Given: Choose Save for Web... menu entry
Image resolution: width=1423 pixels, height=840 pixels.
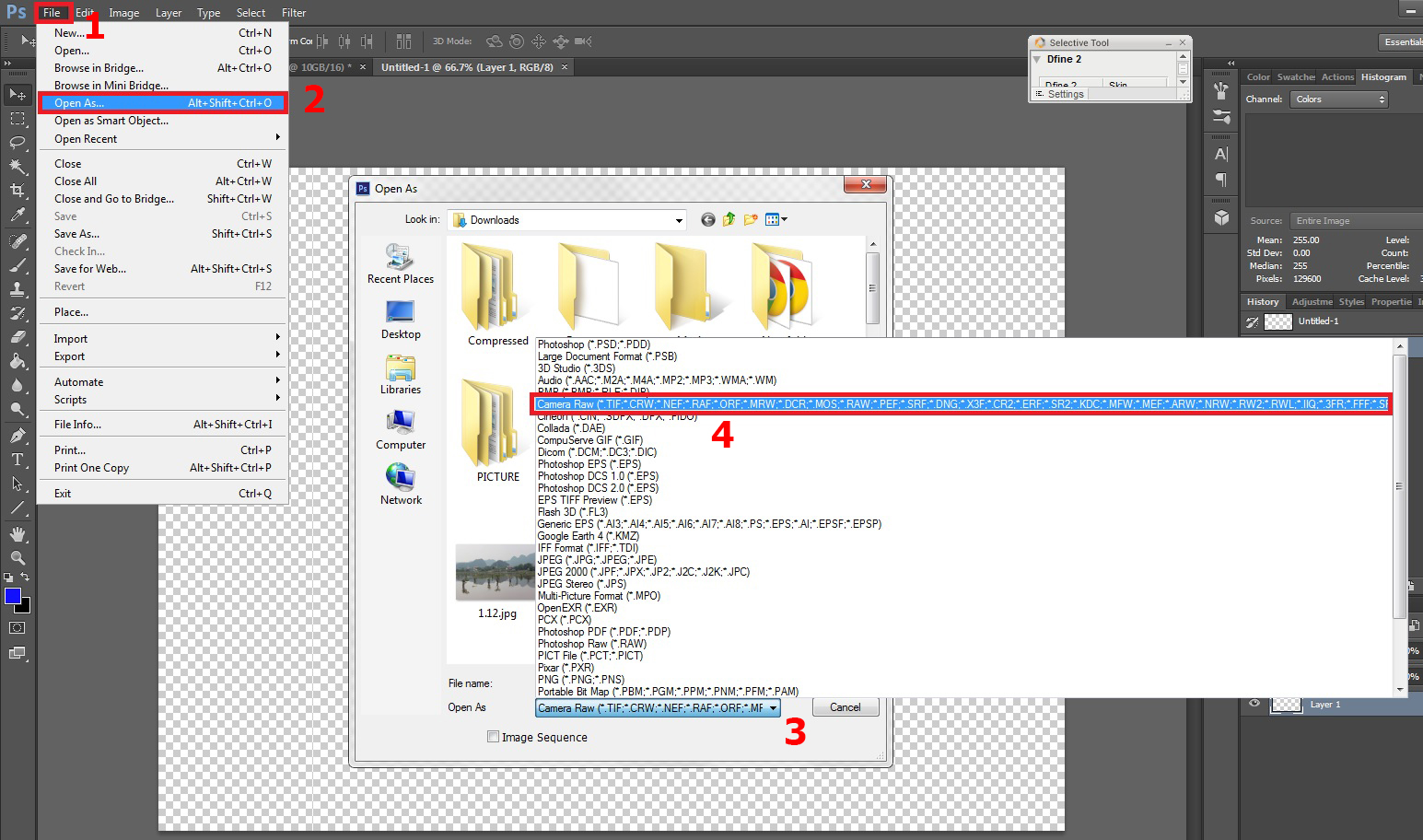Looking at the screenshot, I should click(x=164, y=268).
